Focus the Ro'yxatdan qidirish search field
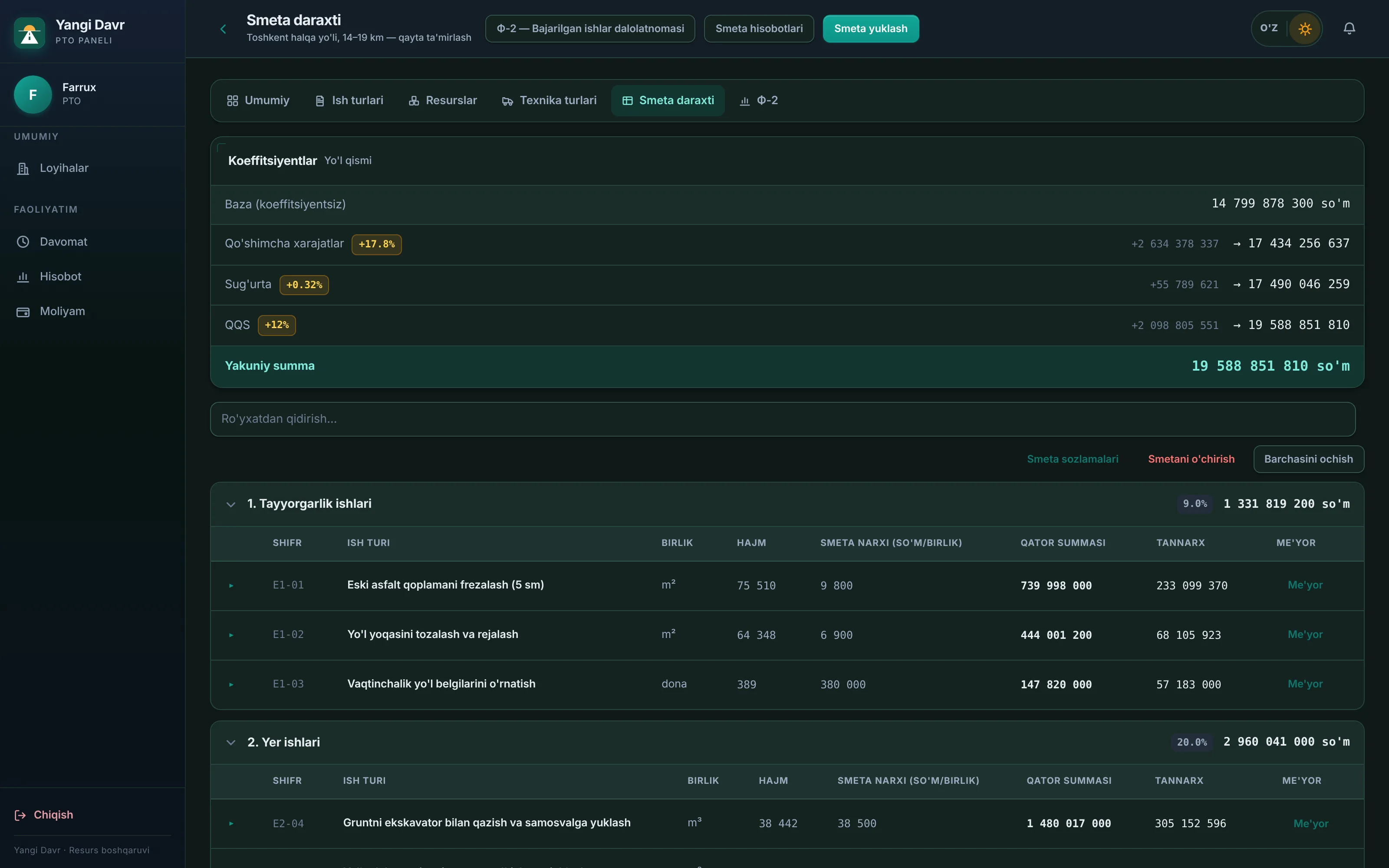 [x=783, y=419]
